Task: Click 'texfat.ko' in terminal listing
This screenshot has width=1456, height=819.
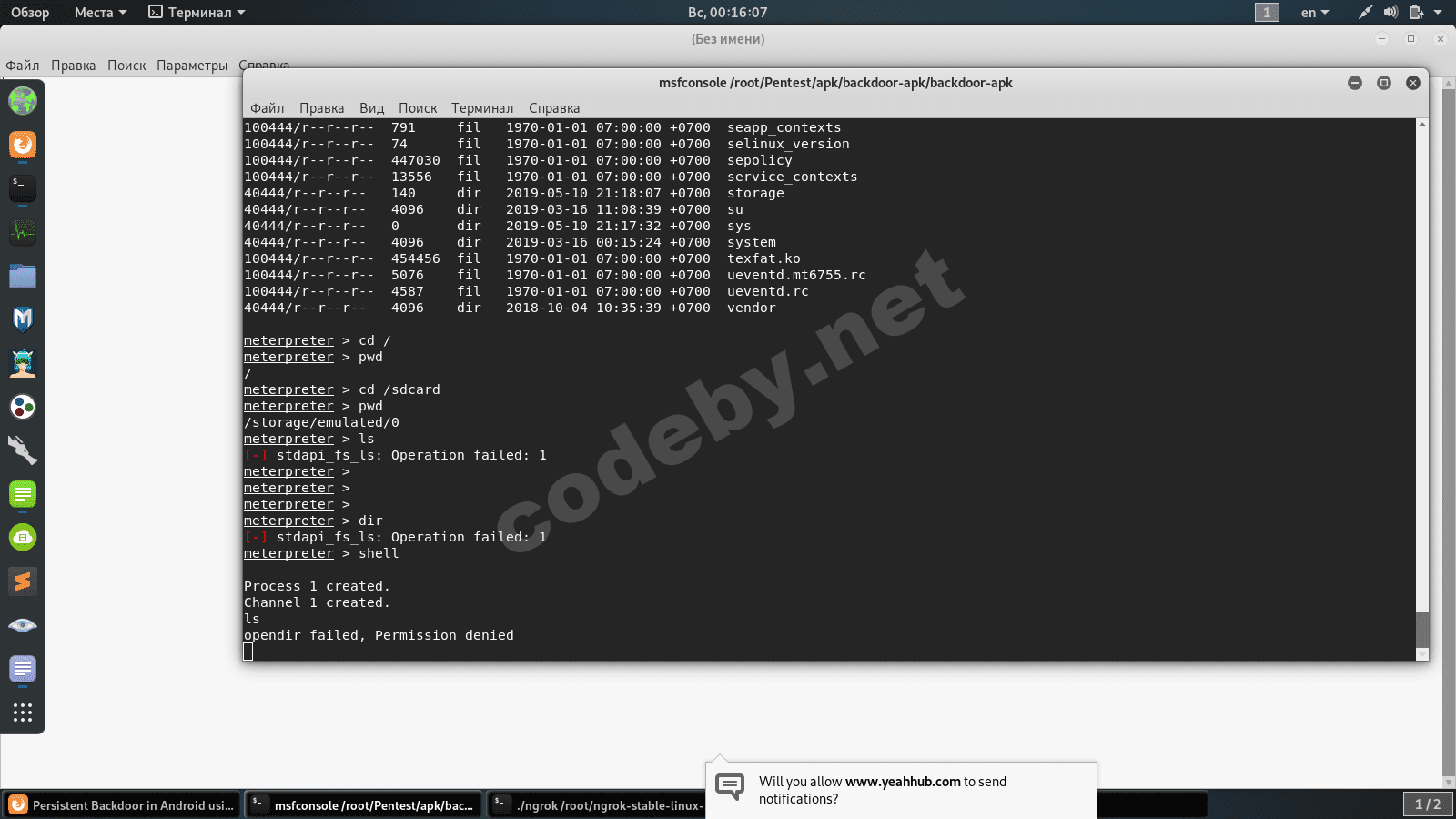Action: click(763, 258)
